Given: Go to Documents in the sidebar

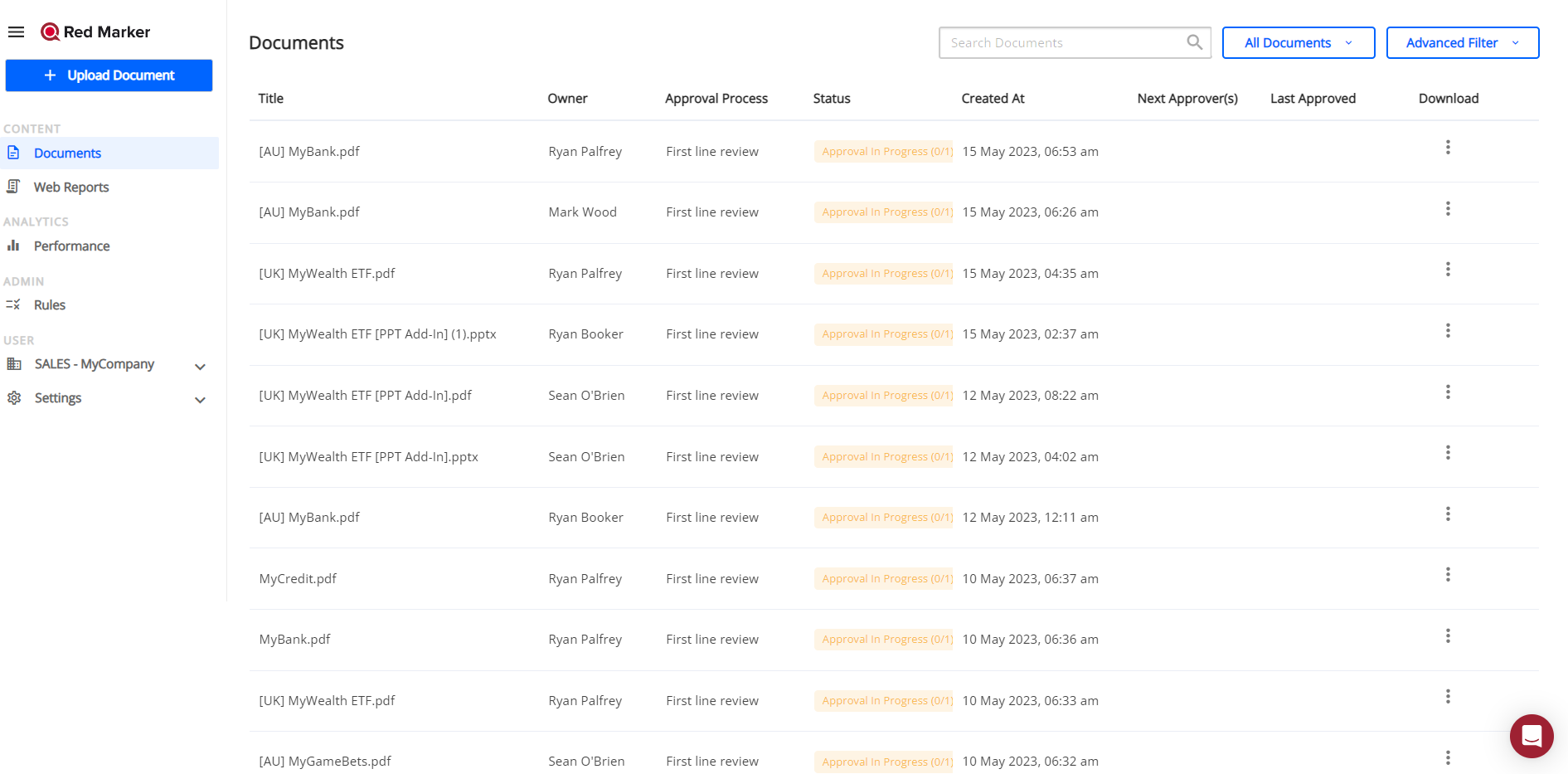Looking at the screenshot, I should [x=67, y=153].
